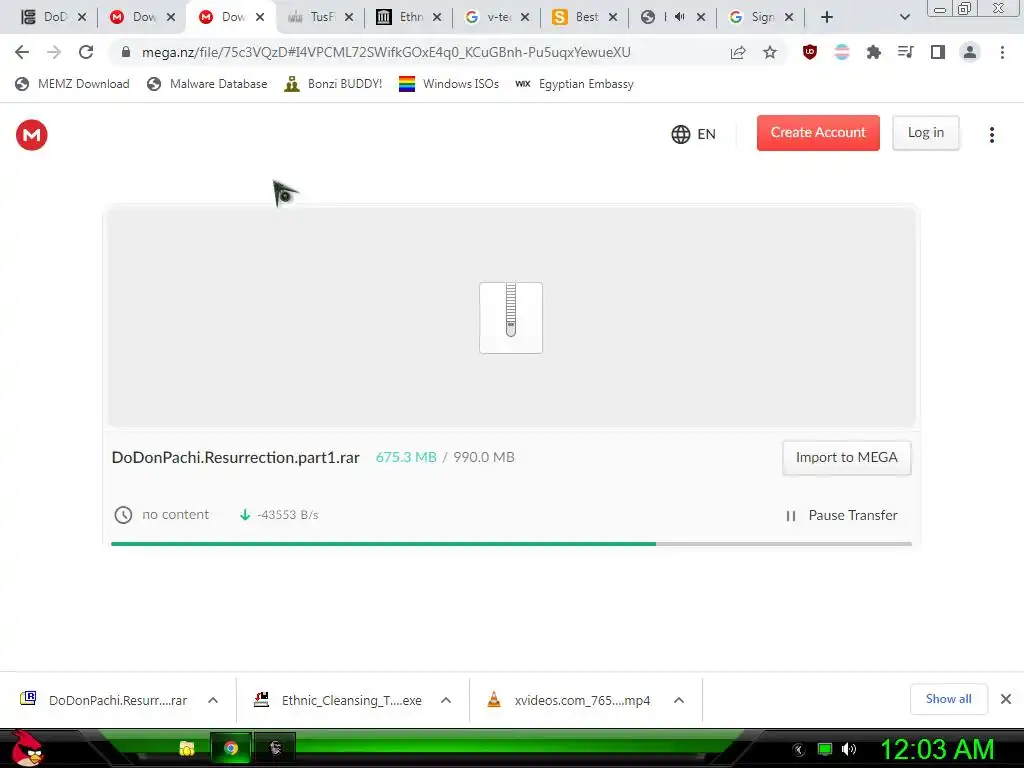
Task: Share this page via share icon
Action: click(x=738, y=52)
